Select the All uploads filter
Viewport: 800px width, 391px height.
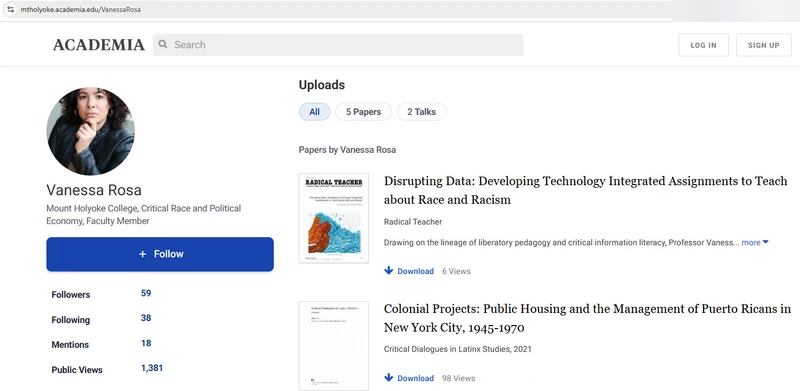coord(314,112)
